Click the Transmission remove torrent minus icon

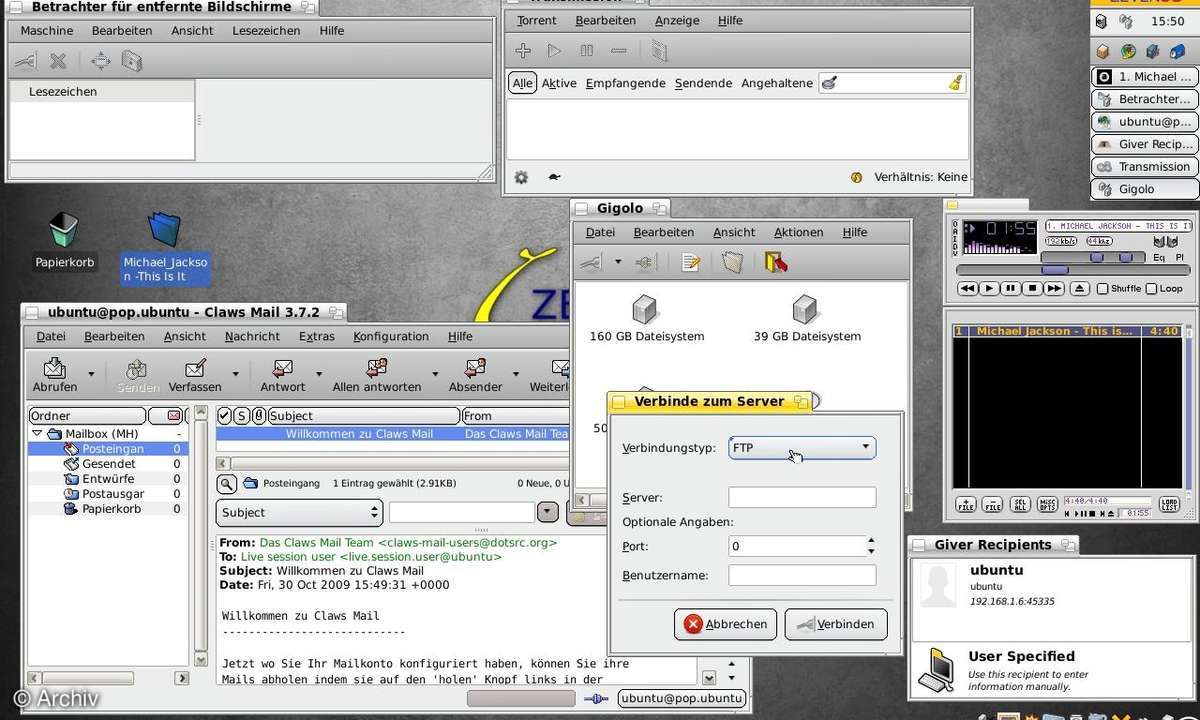(x=619, y=50)
